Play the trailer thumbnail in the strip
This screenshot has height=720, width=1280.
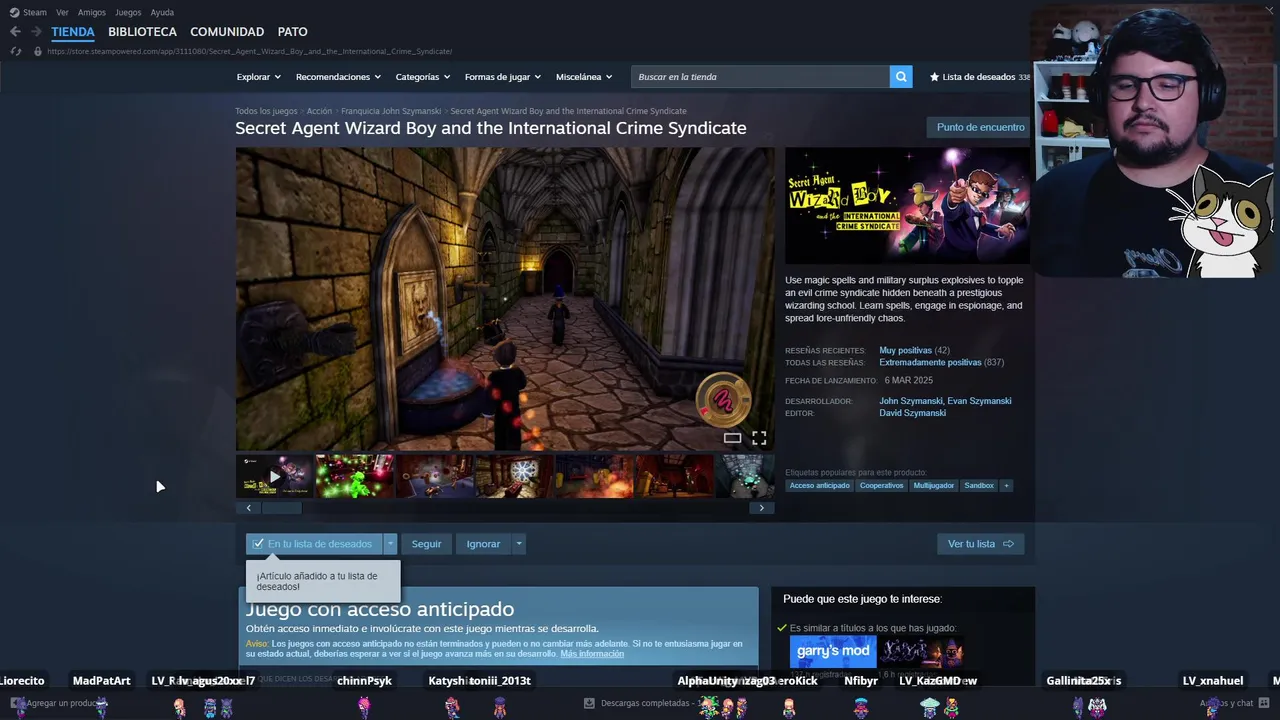[x=274, y=476]
